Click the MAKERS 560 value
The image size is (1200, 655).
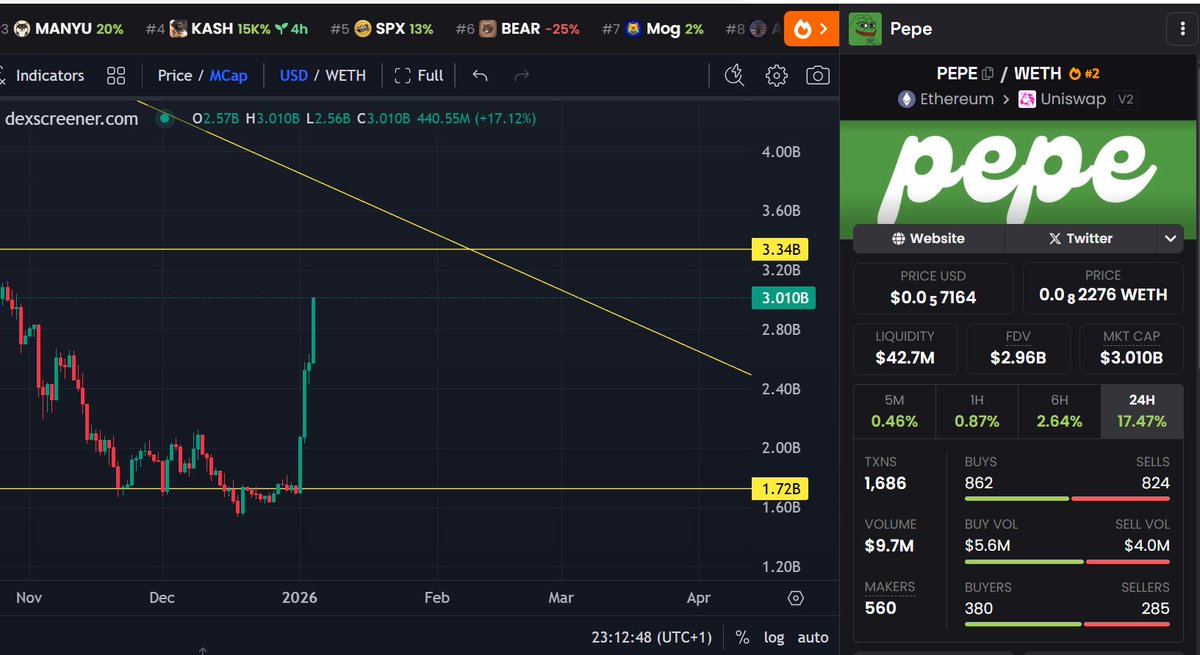pos(880,608)
